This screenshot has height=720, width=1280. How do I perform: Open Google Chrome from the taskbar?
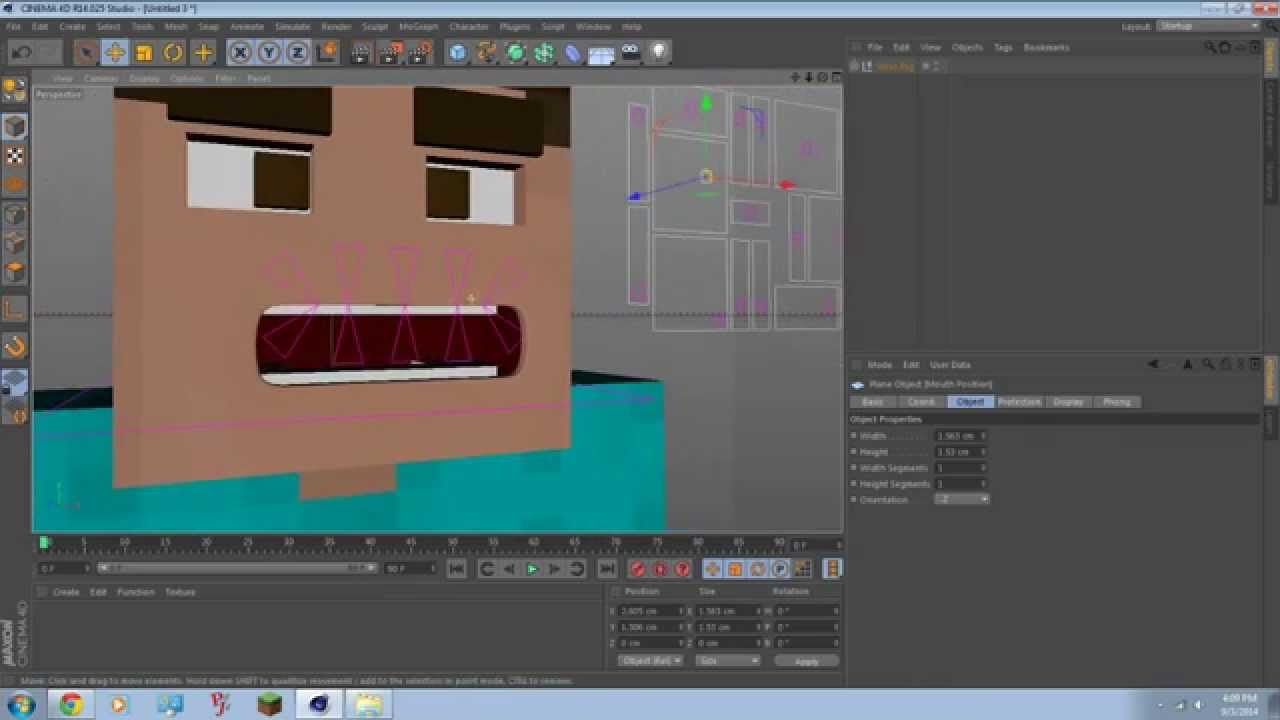(x=71, y=705)
